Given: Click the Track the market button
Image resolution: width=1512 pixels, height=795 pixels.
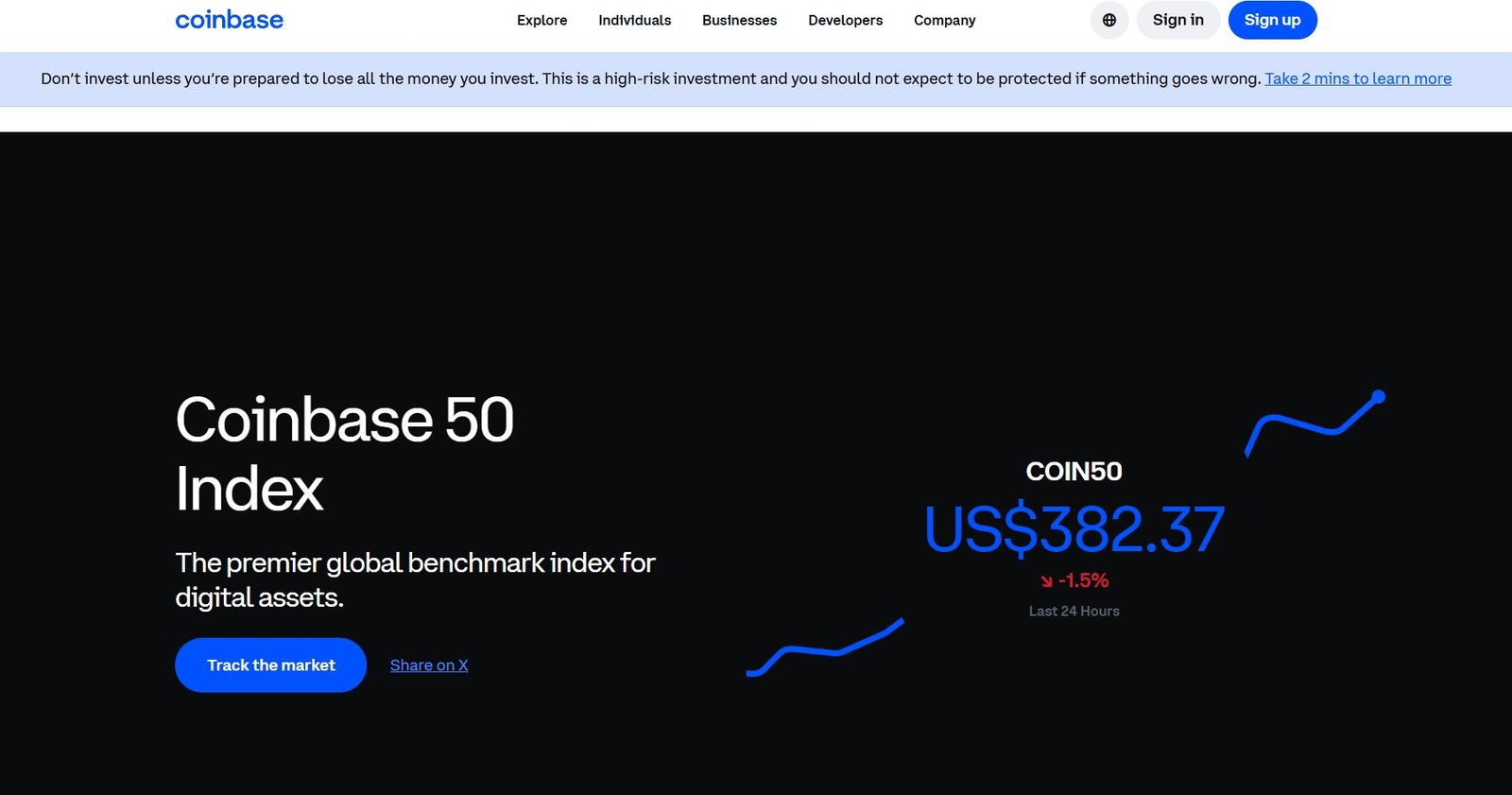Looking at the screenshot, I should (270, 665).
